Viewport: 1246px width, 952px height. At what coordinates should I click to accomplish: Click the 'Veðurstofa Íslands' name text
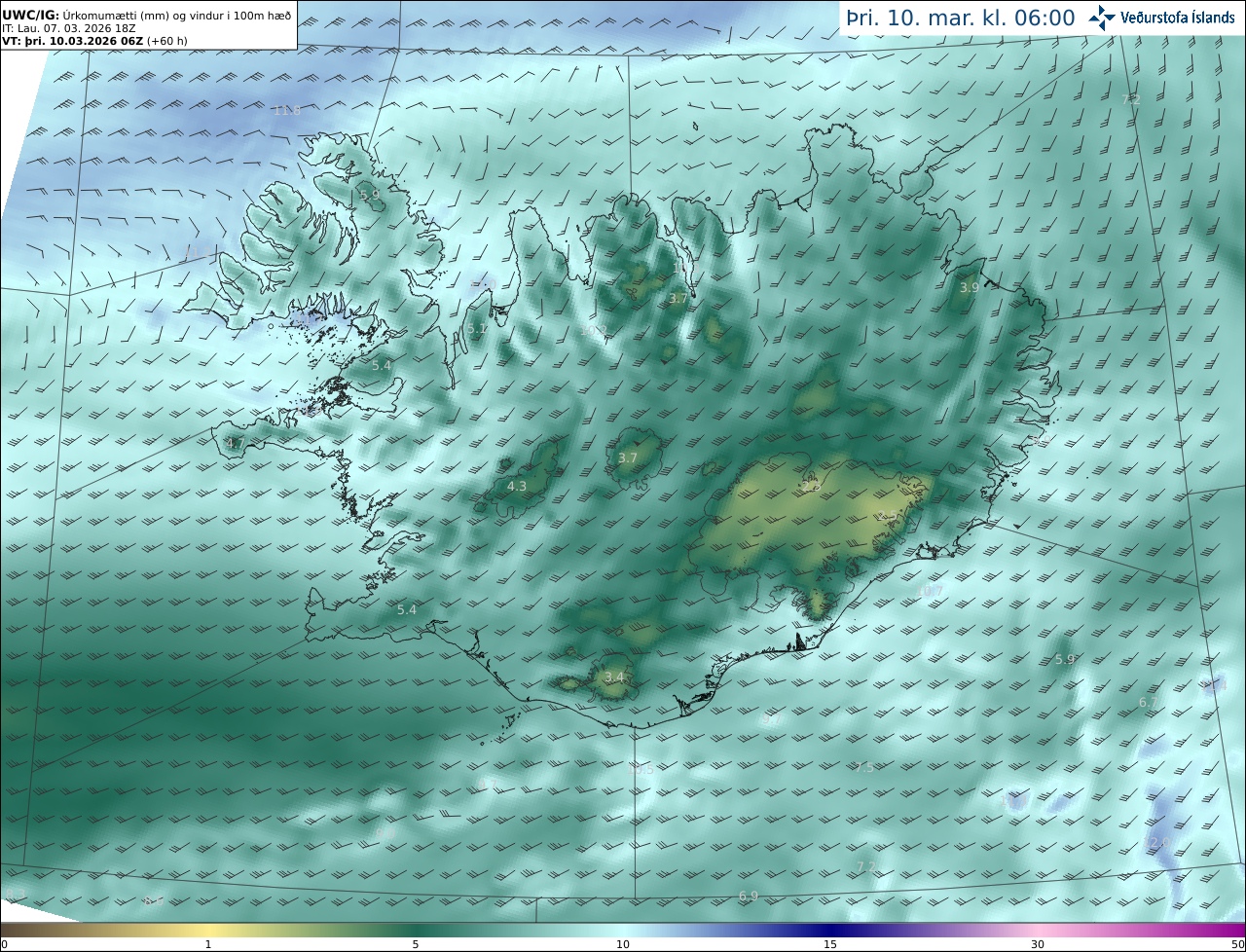[1178, 18]
